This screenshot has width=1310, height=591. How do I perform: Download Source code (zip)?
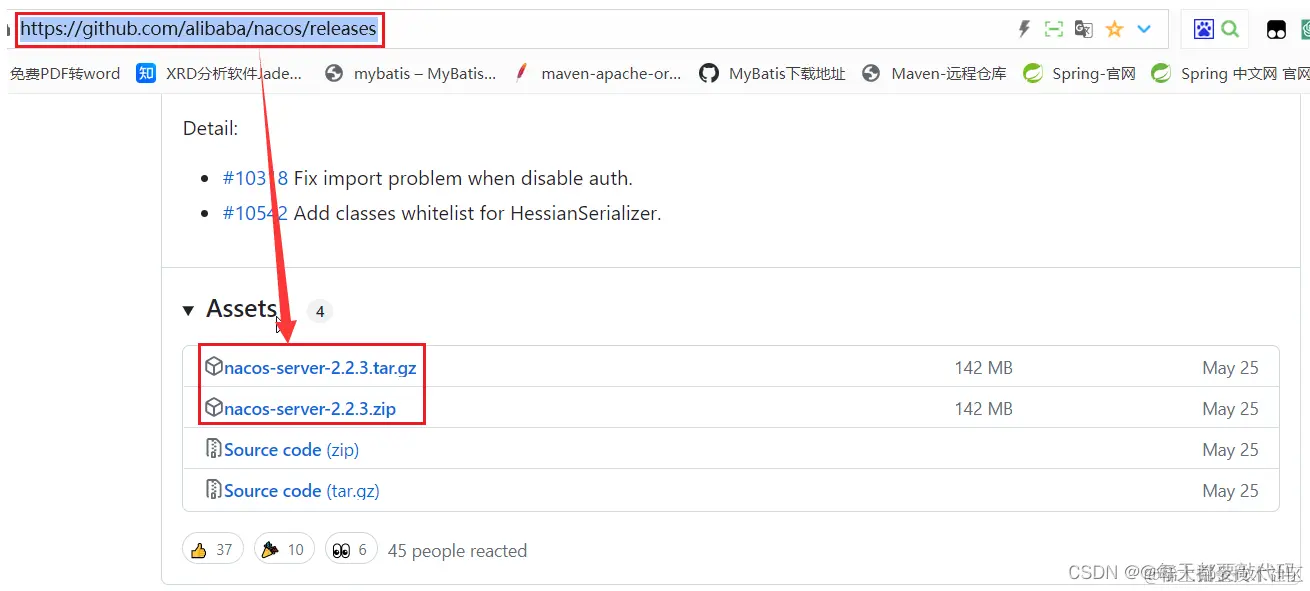(x=291, y=450)
